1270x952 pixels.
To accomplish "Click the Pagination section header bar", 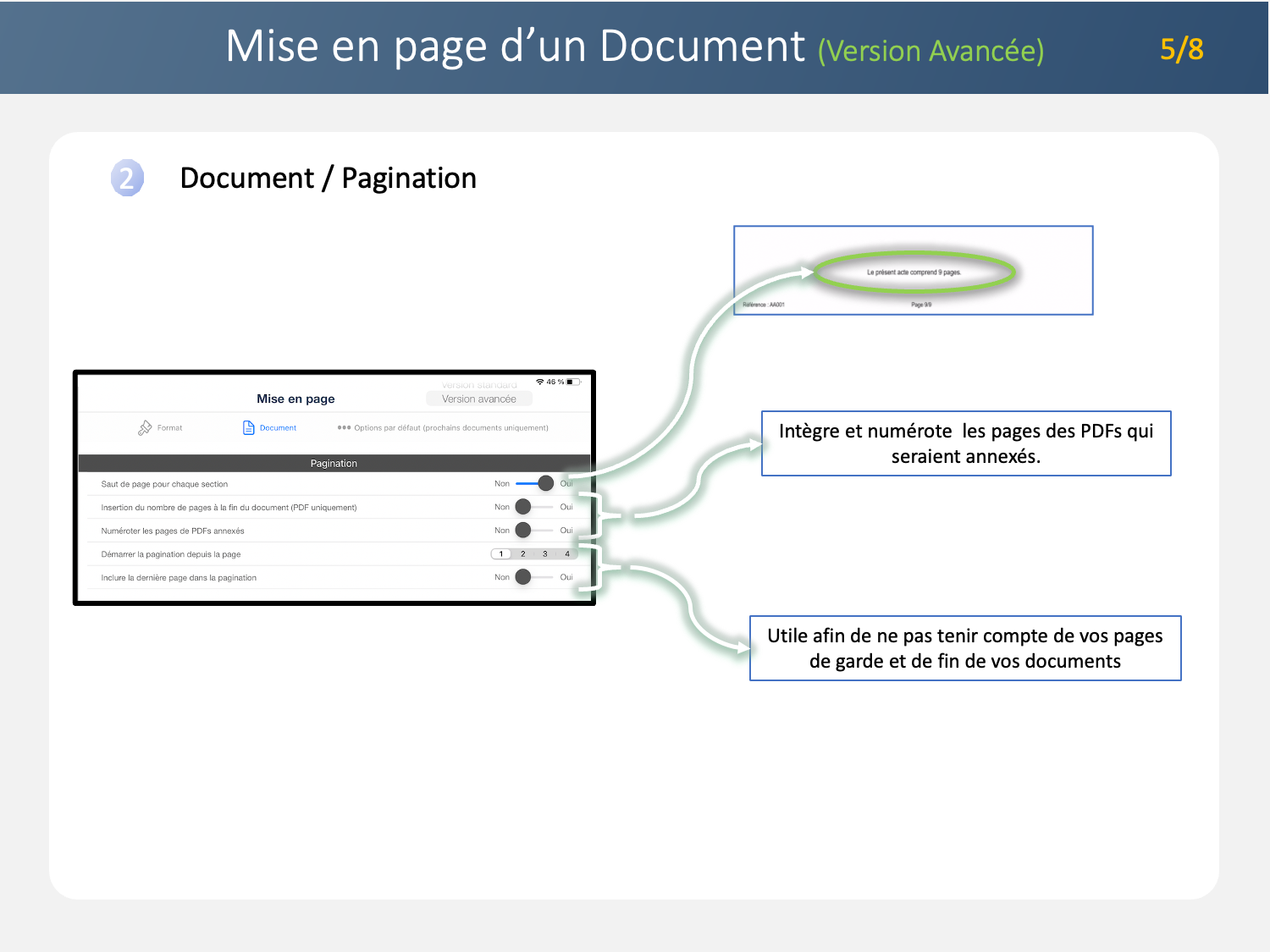I will tap(334, 464).
